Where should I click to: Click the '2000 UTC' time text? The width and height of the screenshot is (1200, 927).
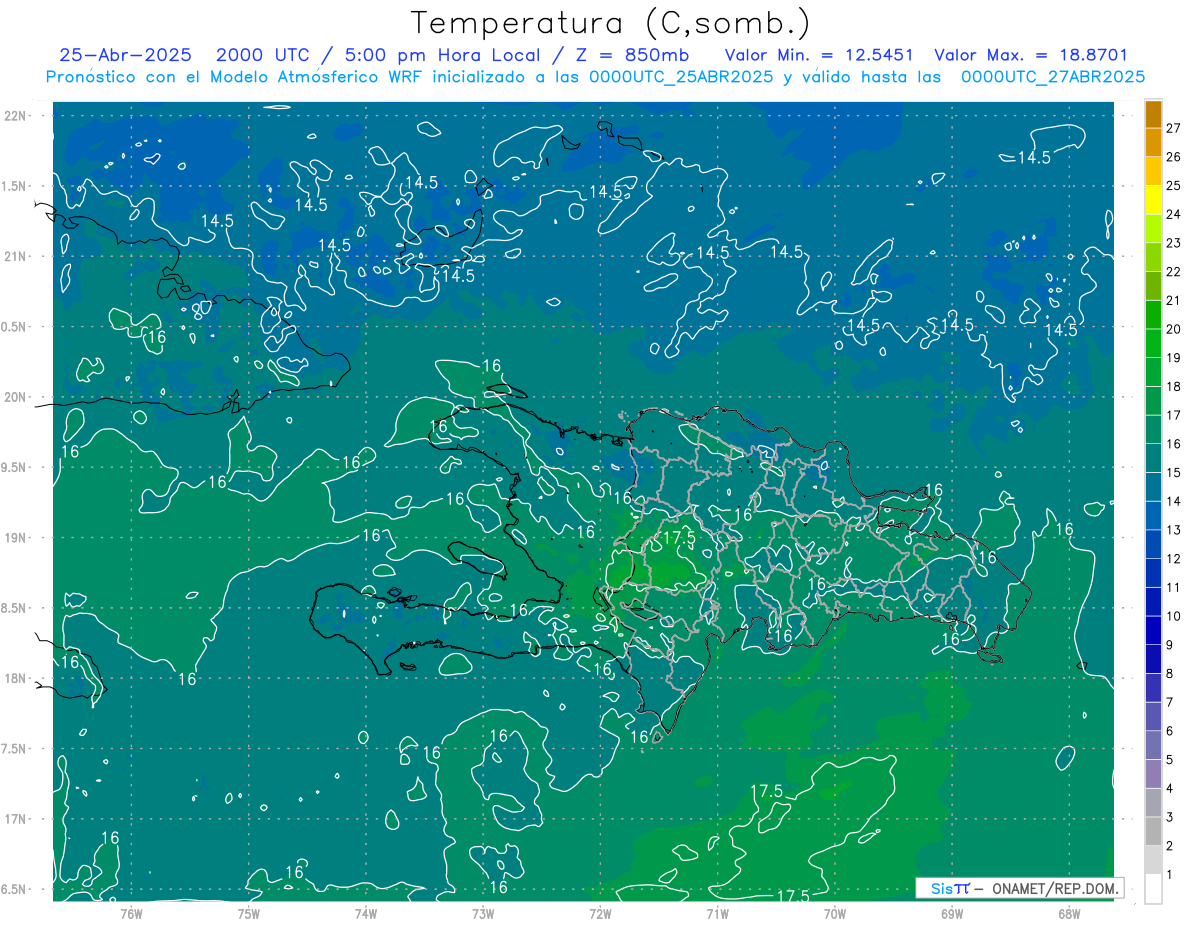(263, 55)
